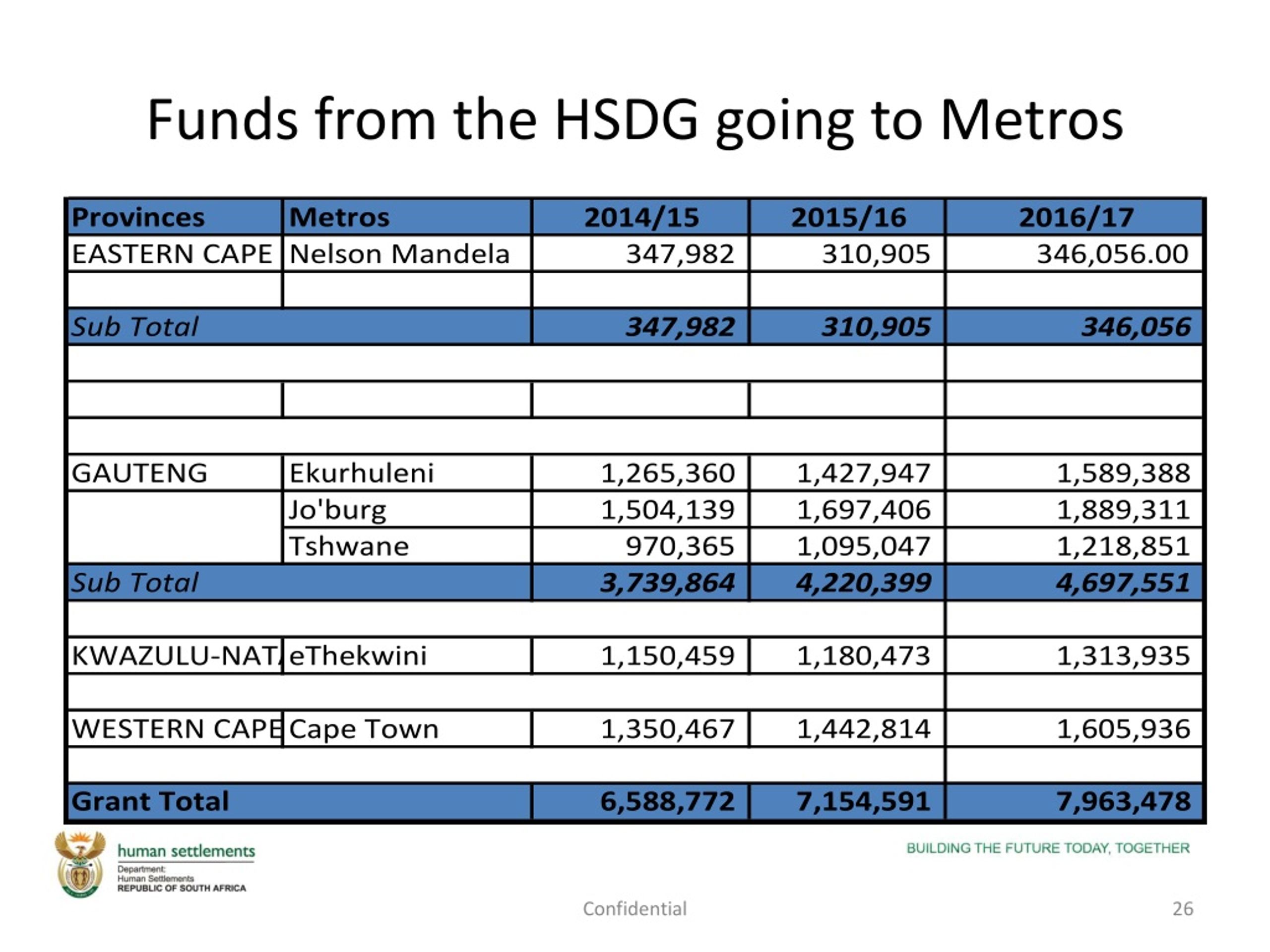Screen dimensions: 1270x952
Task: Click the value 1,265,360
Action: click(667, 473)
